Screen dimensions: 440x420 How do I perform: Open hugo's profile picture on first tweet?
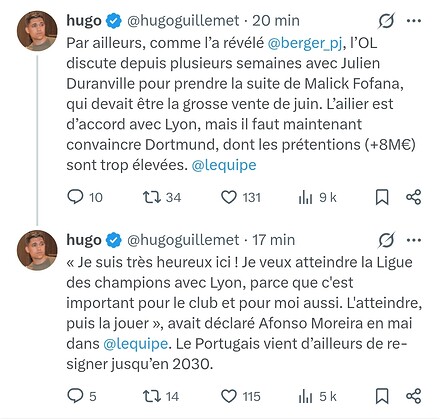(37, 31)
